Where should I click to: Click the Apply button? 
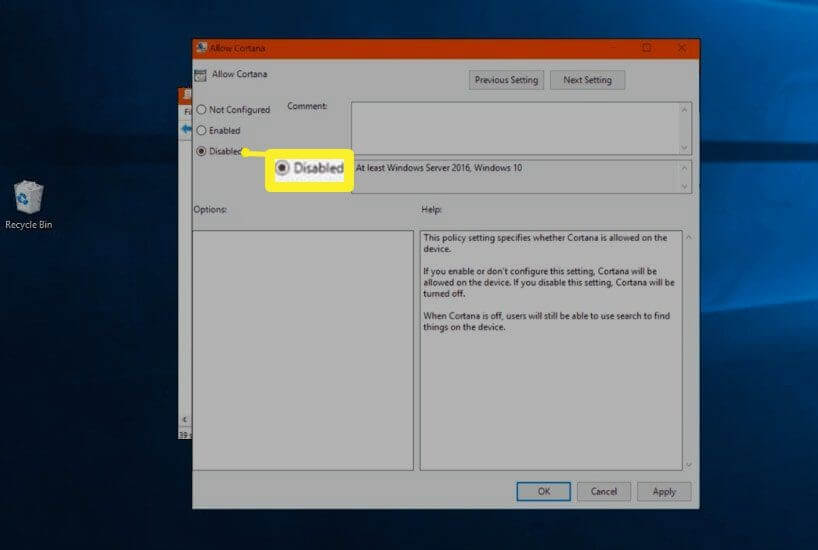[664, 492]
